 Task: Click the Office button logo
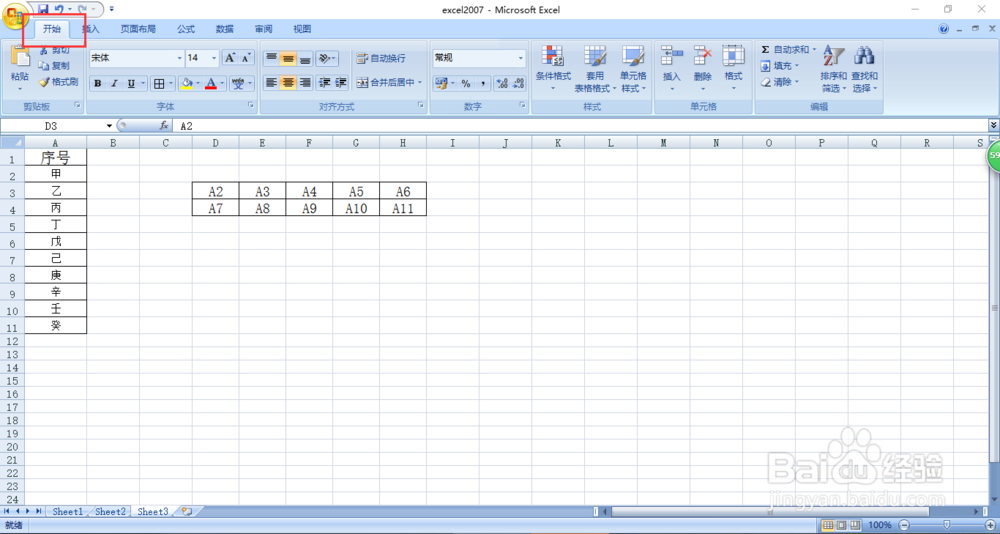pyautogui.click(x=13, y=15)
